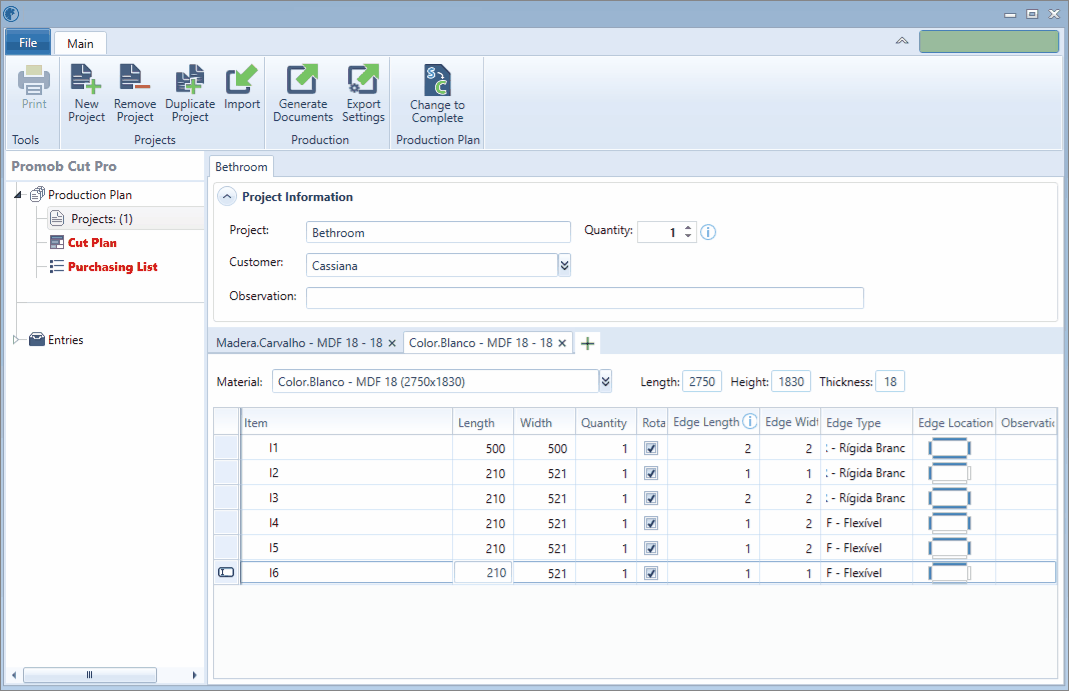
Task: Click Duplicate Project icon
Action: coord(190,78)
